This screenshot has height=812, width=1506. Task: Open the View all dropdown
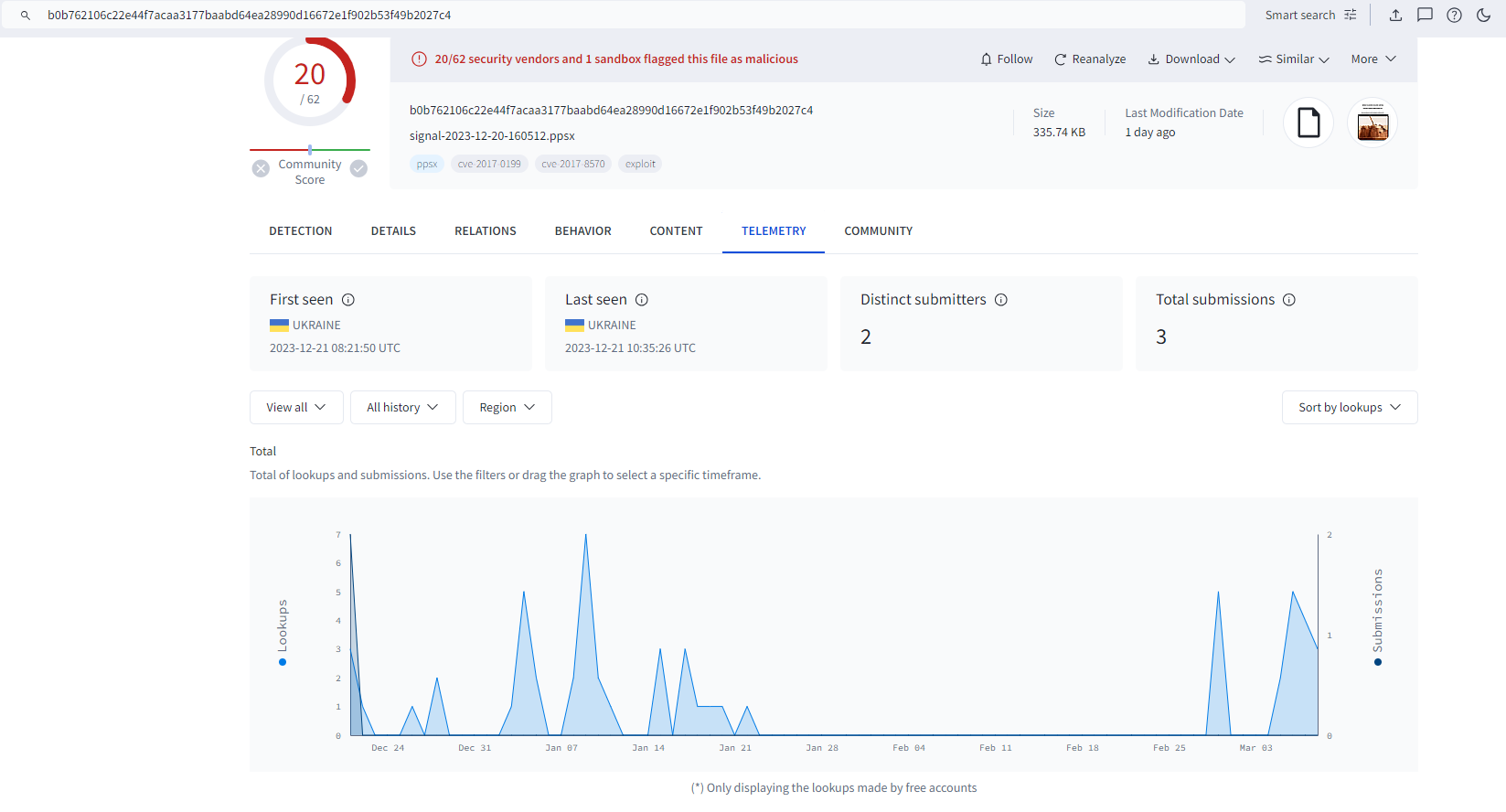[296, 408]
